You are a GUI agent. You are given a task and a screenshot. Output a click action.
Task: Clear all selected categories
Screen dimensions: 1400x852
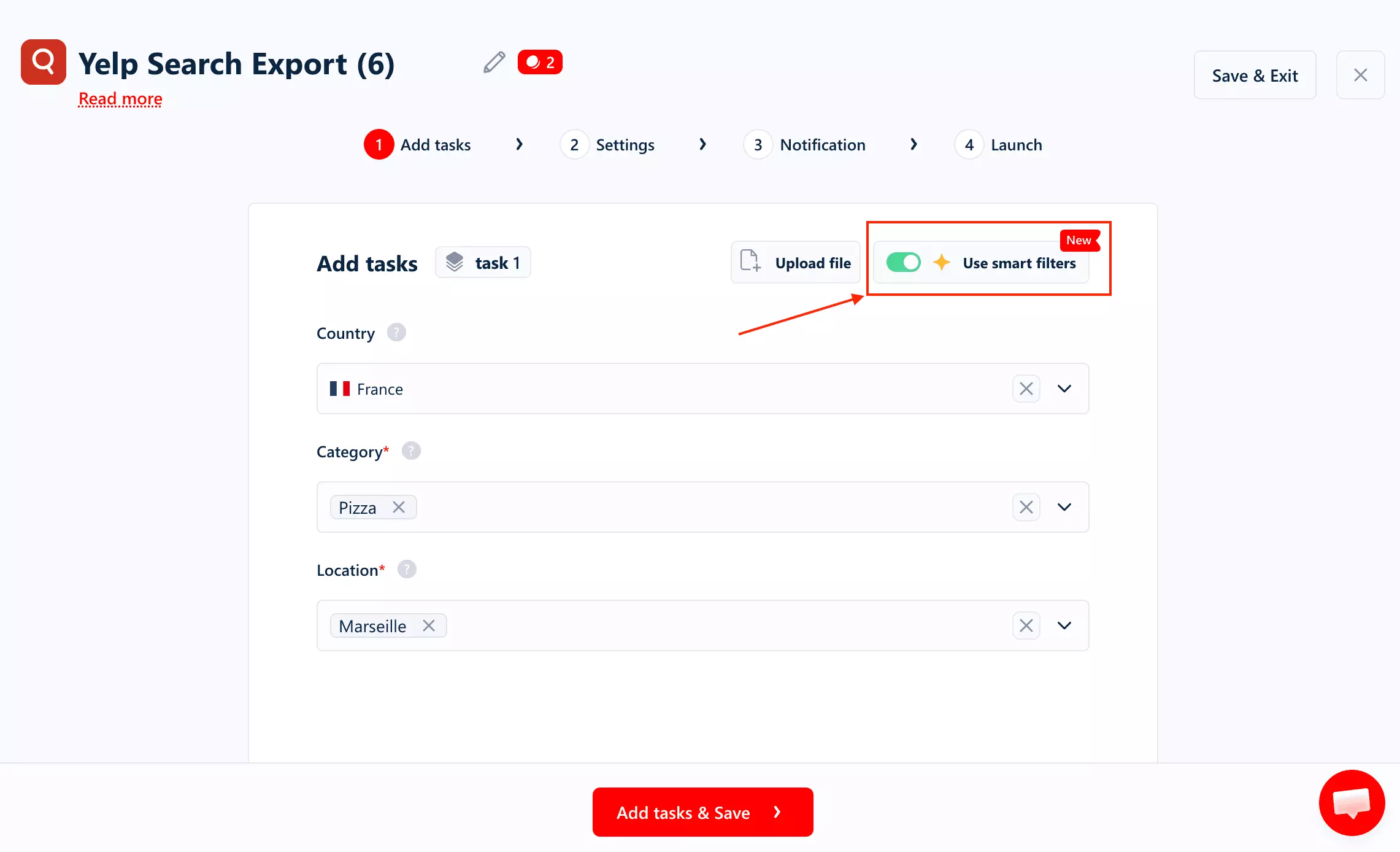1026,507
